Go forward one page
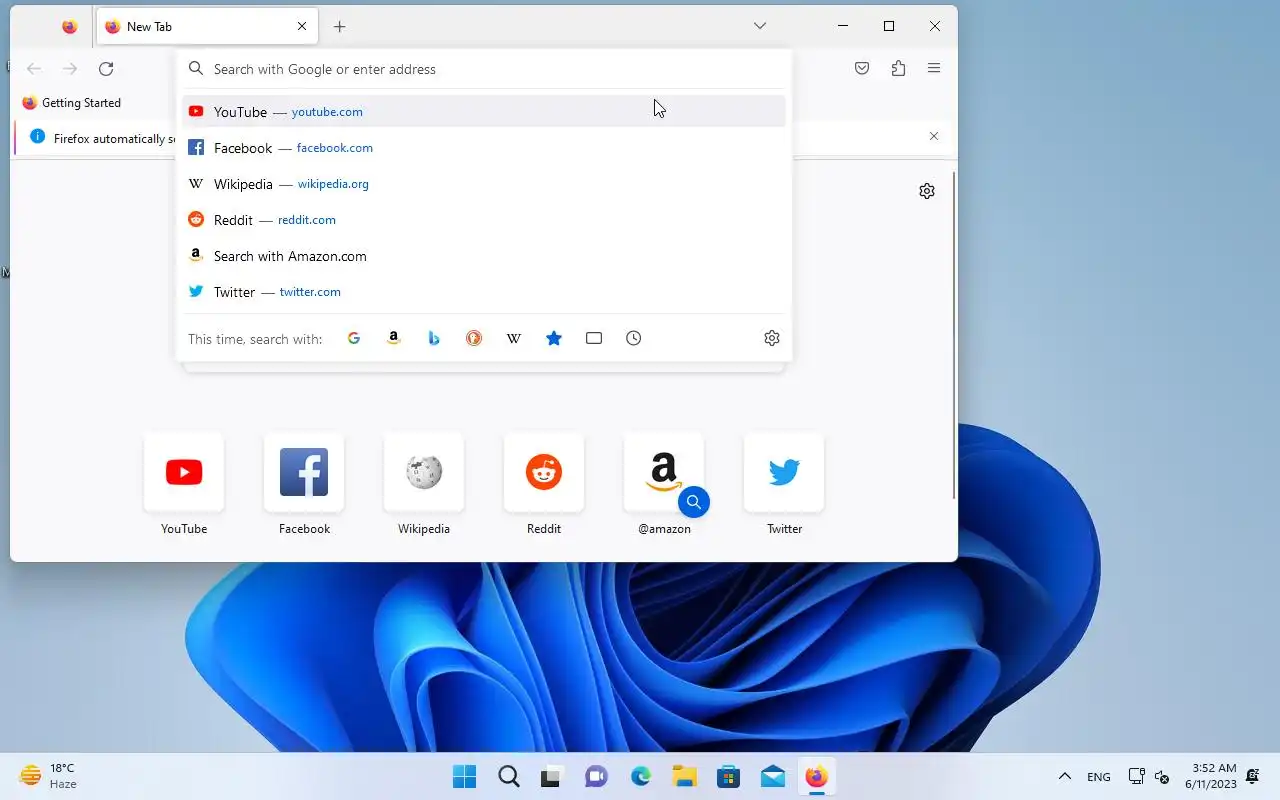The image size is (1280, 800). [x=70, y=68]
